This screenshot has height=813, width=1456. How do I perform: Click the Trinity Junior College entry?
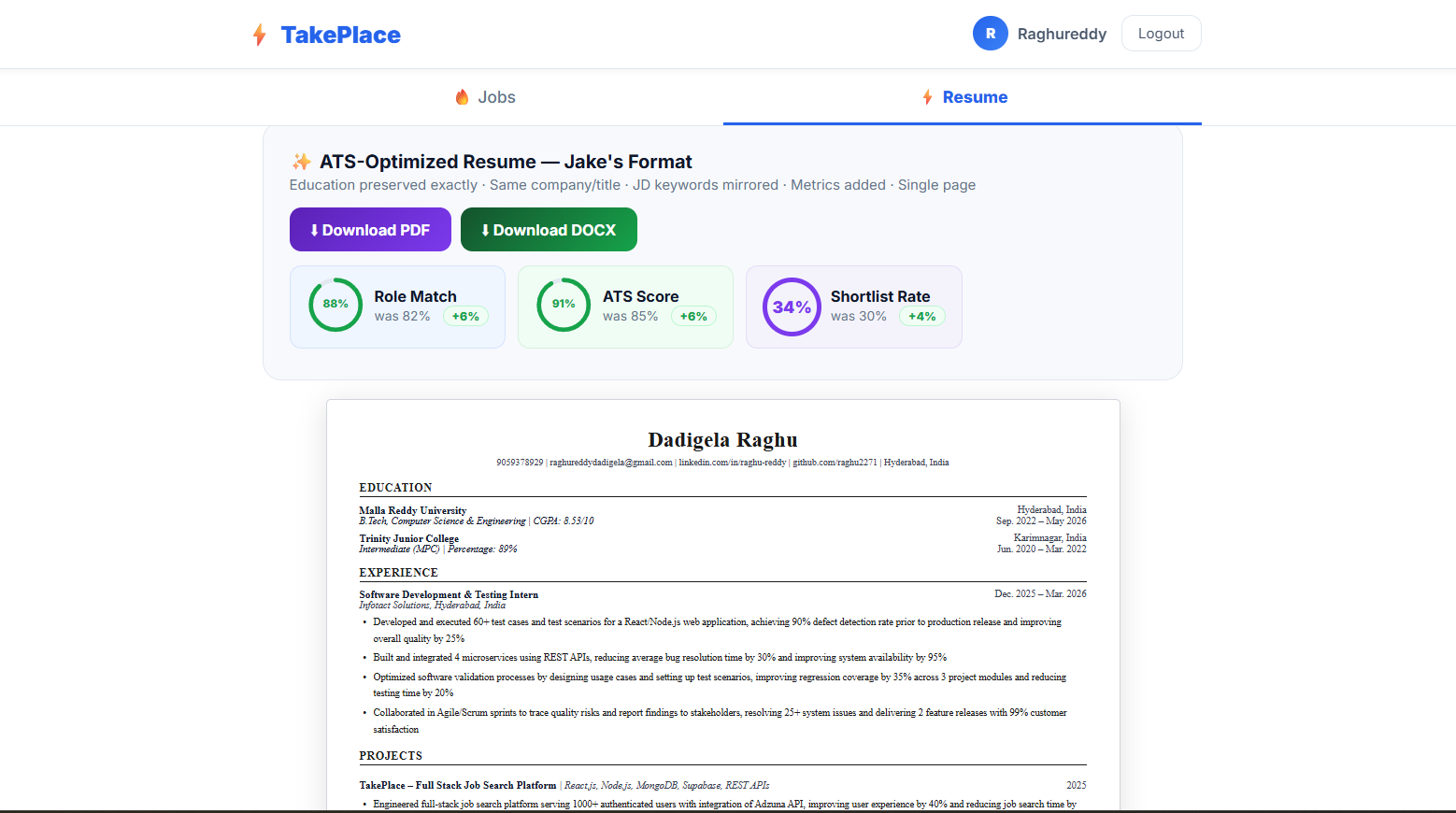point(409,538)
